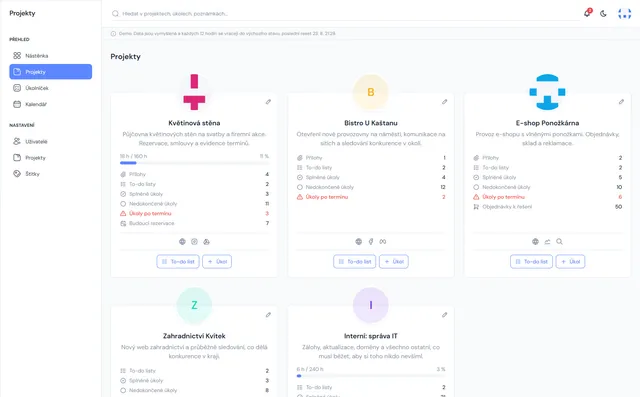Click the info icon in the demo banner
Screen dimensions: 640x397
pyautogui.click(x=113, y=33)
